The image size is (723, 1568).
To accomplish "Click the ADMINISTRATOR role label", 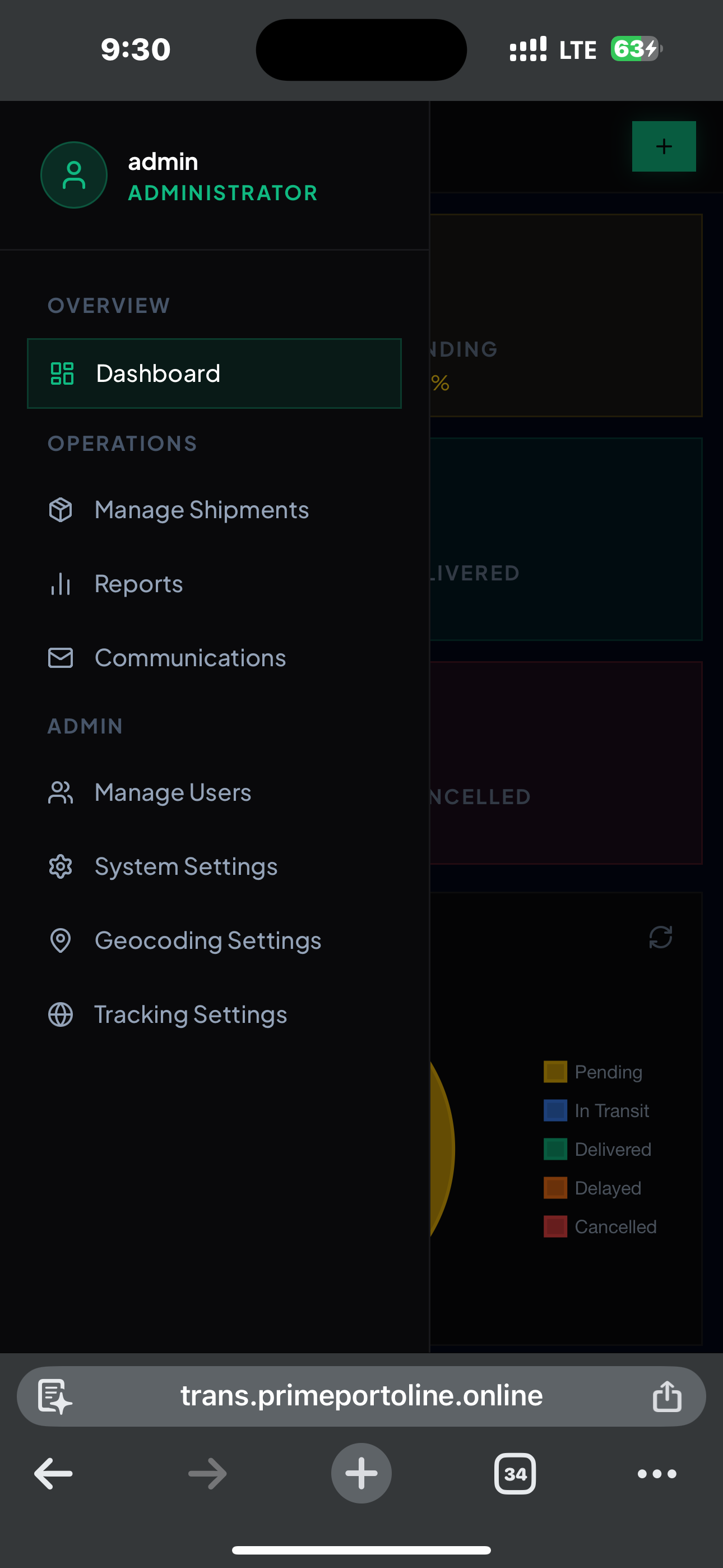I will 223,193.
